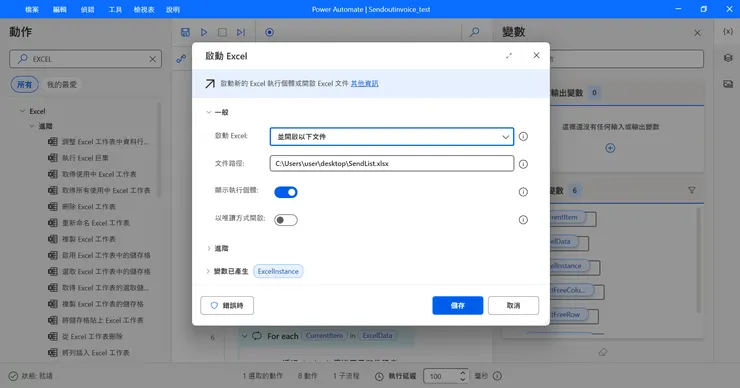740x388 pixels.
Task: Show info for 以唯讀方式開啟 toggle
Action: point(523,220)
